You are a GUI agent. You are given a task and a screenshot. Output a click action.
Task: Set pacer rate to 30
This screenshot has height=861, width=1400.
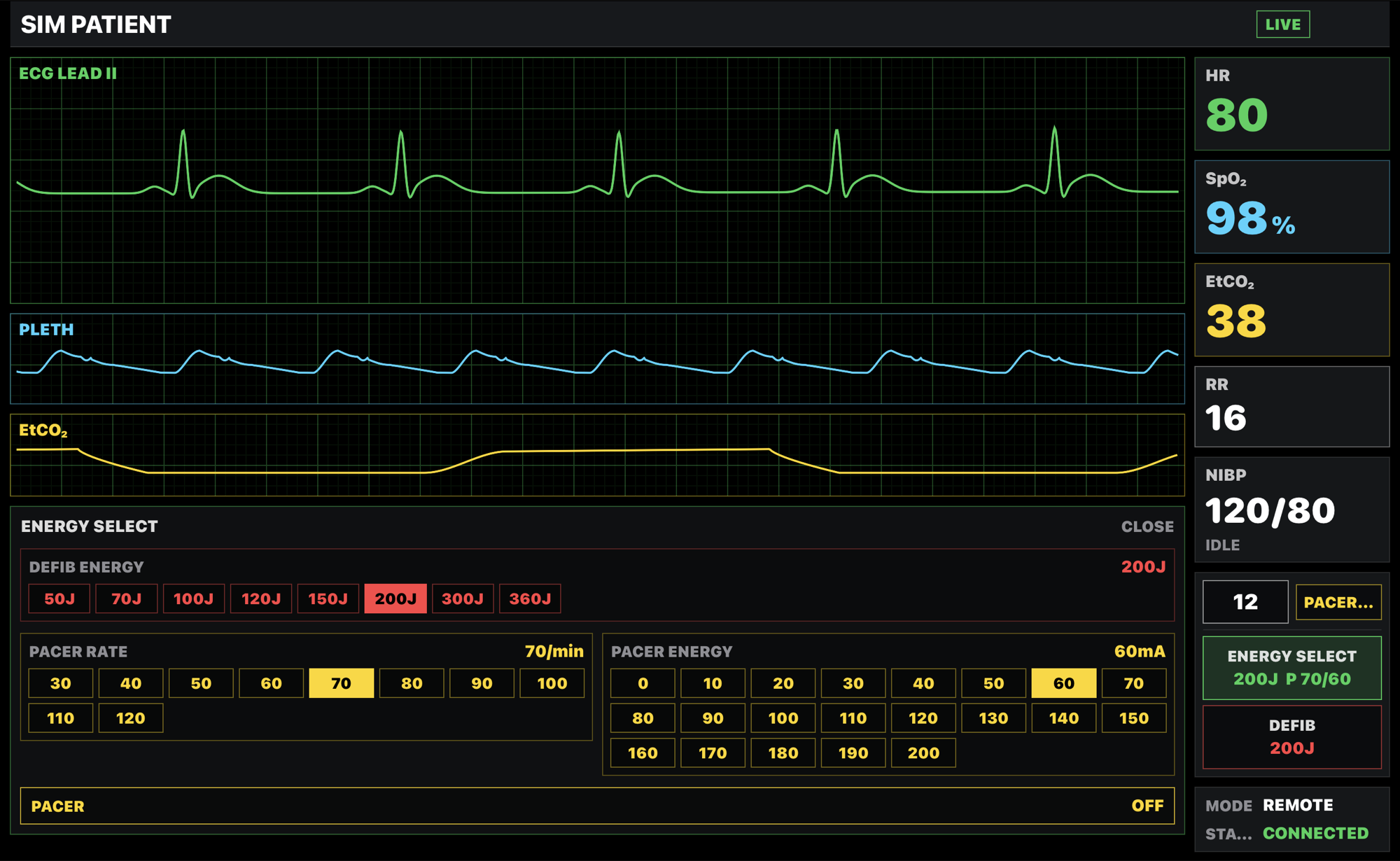click(x=61, y=683)
